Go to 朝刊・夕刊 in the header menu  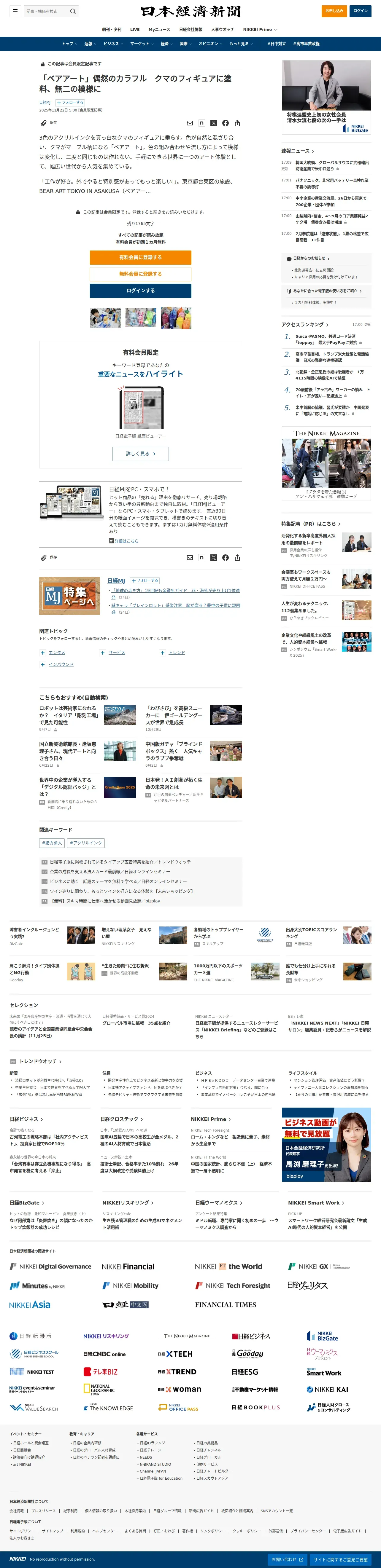[112, 29]
